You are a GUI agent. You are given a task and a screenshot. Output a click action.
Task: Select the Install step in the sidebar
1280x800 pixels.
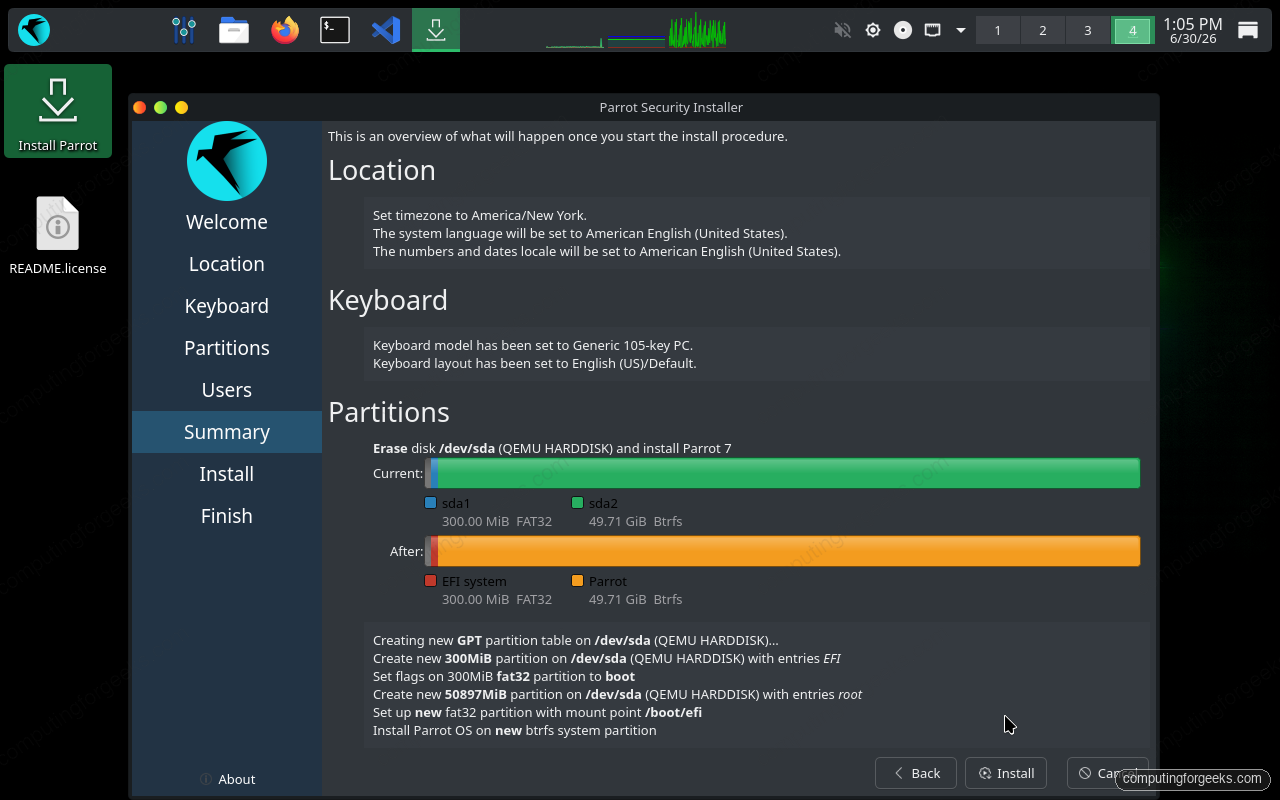(227, 474)
